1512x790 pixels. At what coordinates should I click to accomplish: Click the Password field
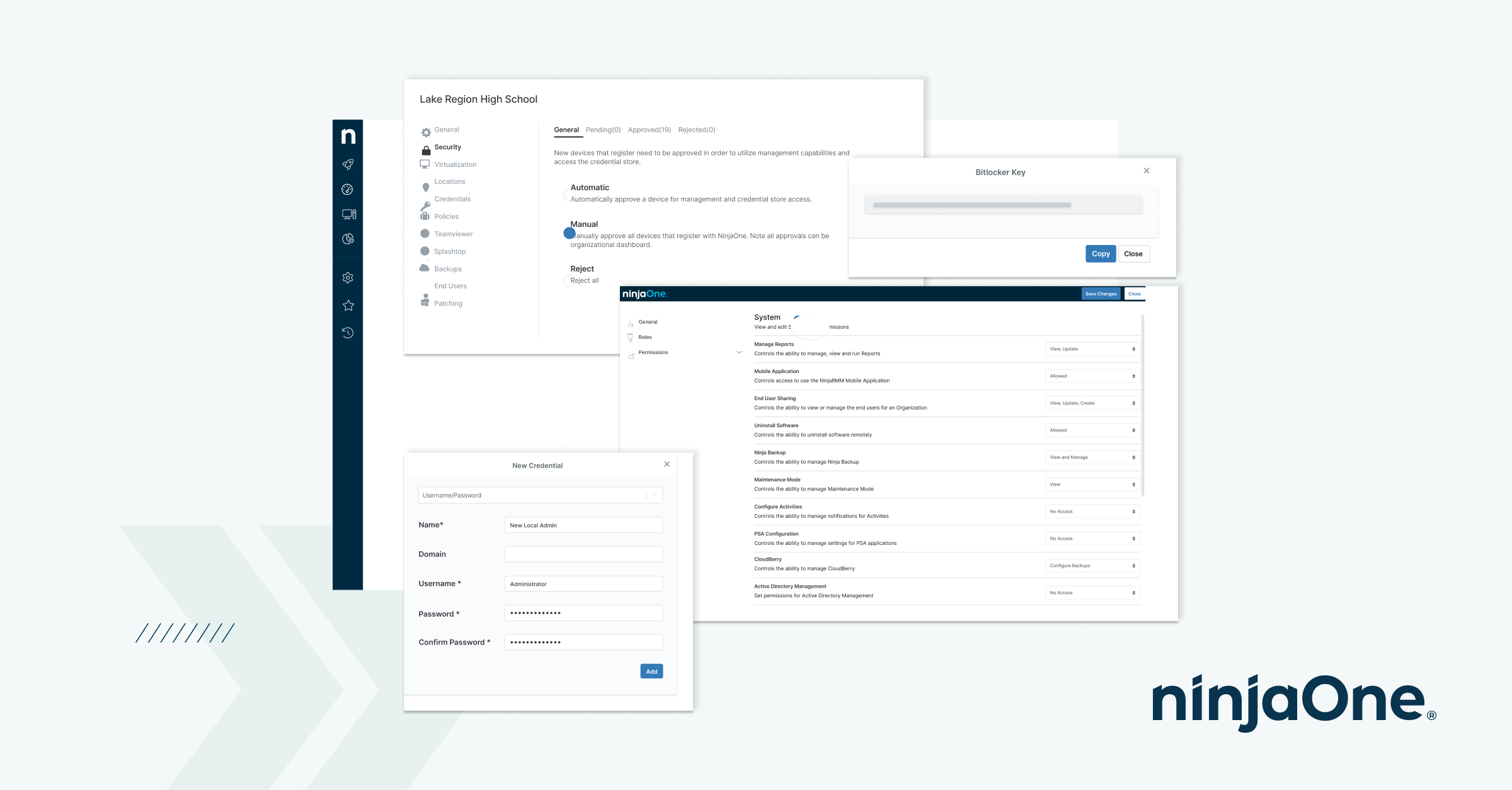click(x=583, y=613)
